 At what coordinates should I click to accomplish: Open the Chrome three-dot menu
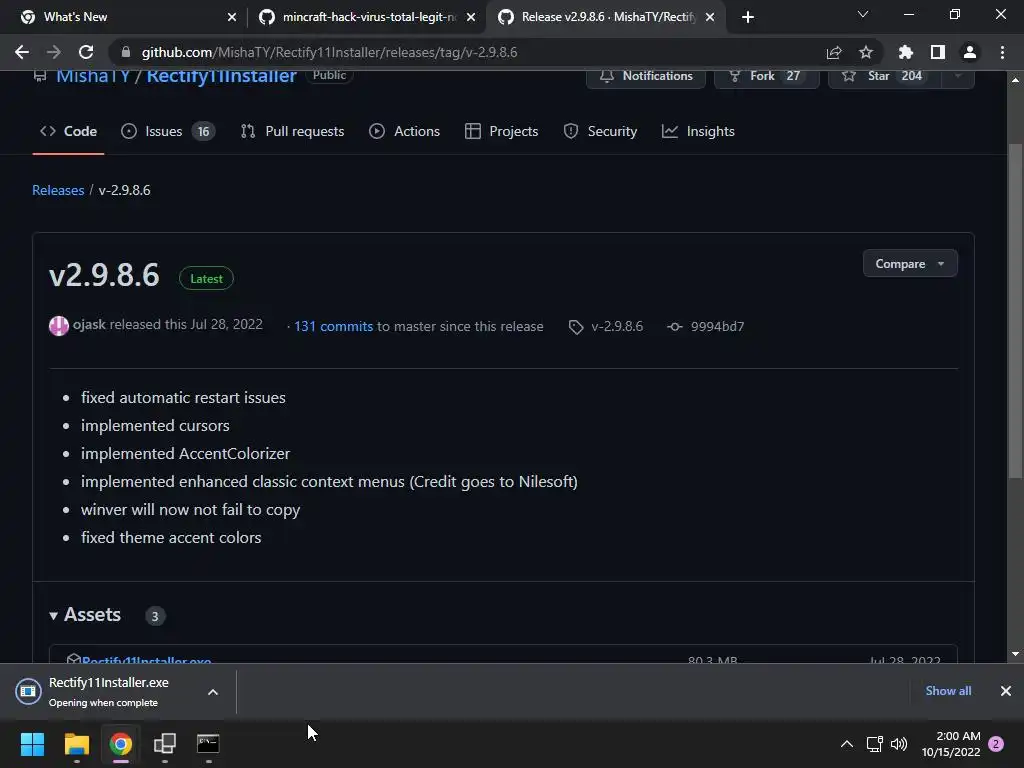pyautogui.click(x=1002, y=52)
